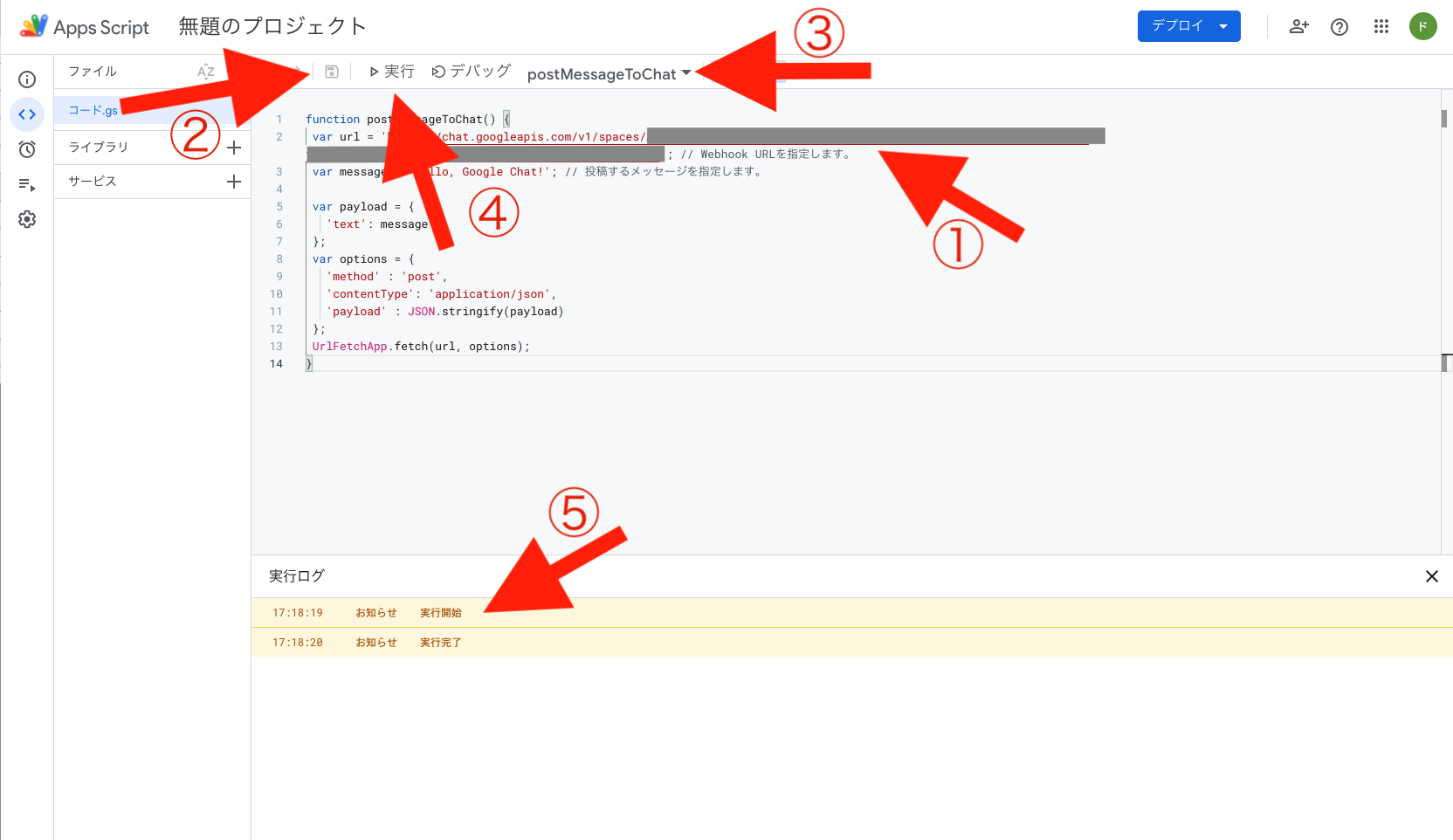Screen dimensions: 1453x840
Task: Add a library with plus icon
Action: coord(233,148)
